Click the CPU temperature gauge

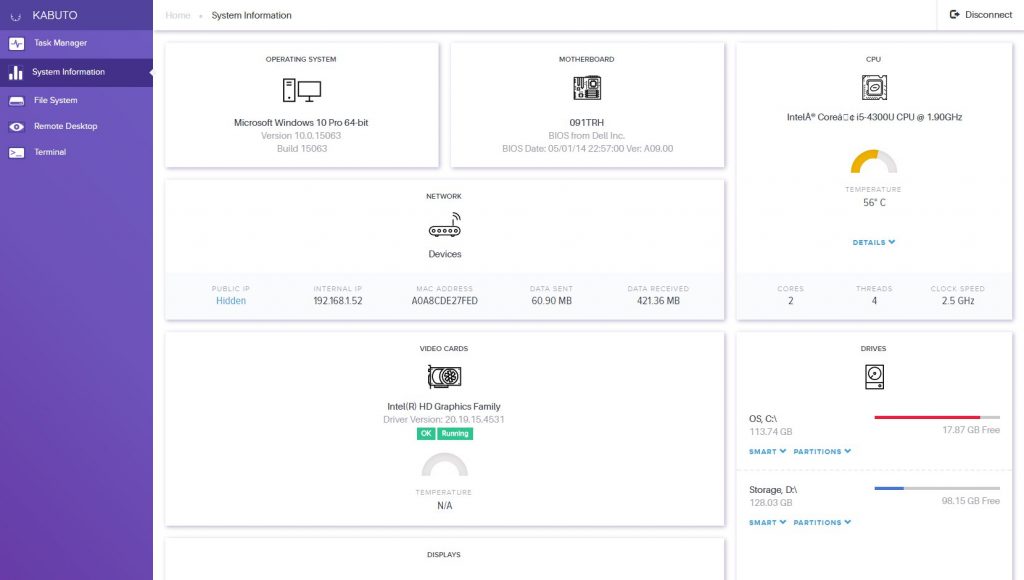coord(874,161)
